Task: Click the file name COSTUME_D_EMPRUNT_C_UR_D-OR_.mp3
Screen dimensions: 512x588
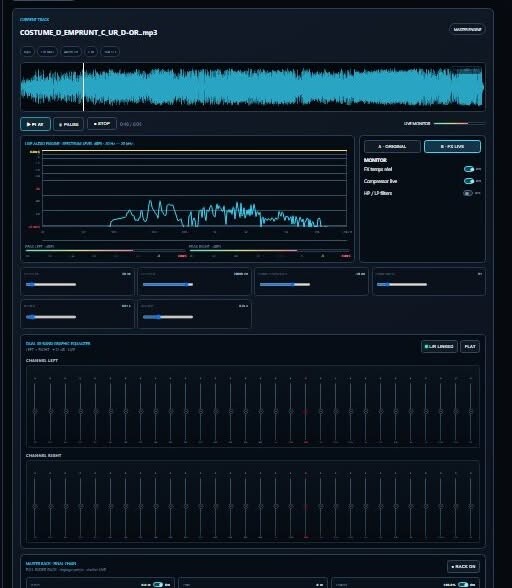Action: coord(89,33)
